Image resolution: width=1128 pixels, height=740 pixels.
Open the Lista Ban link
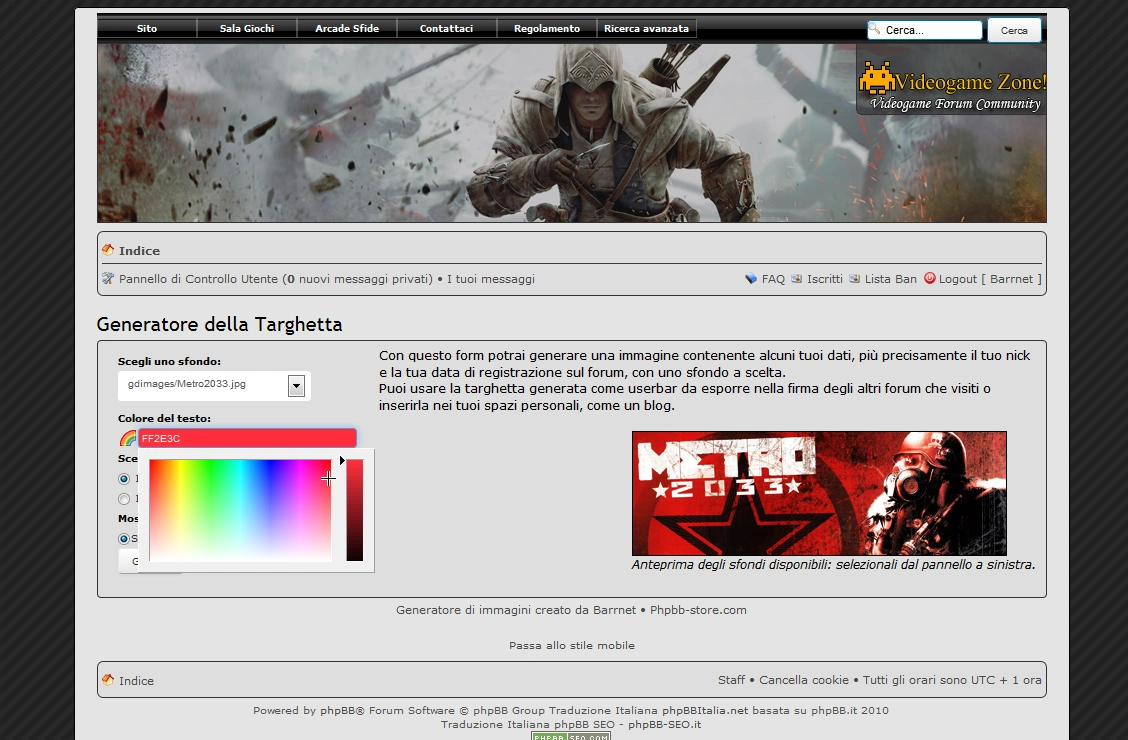click(x=891, y=279)
